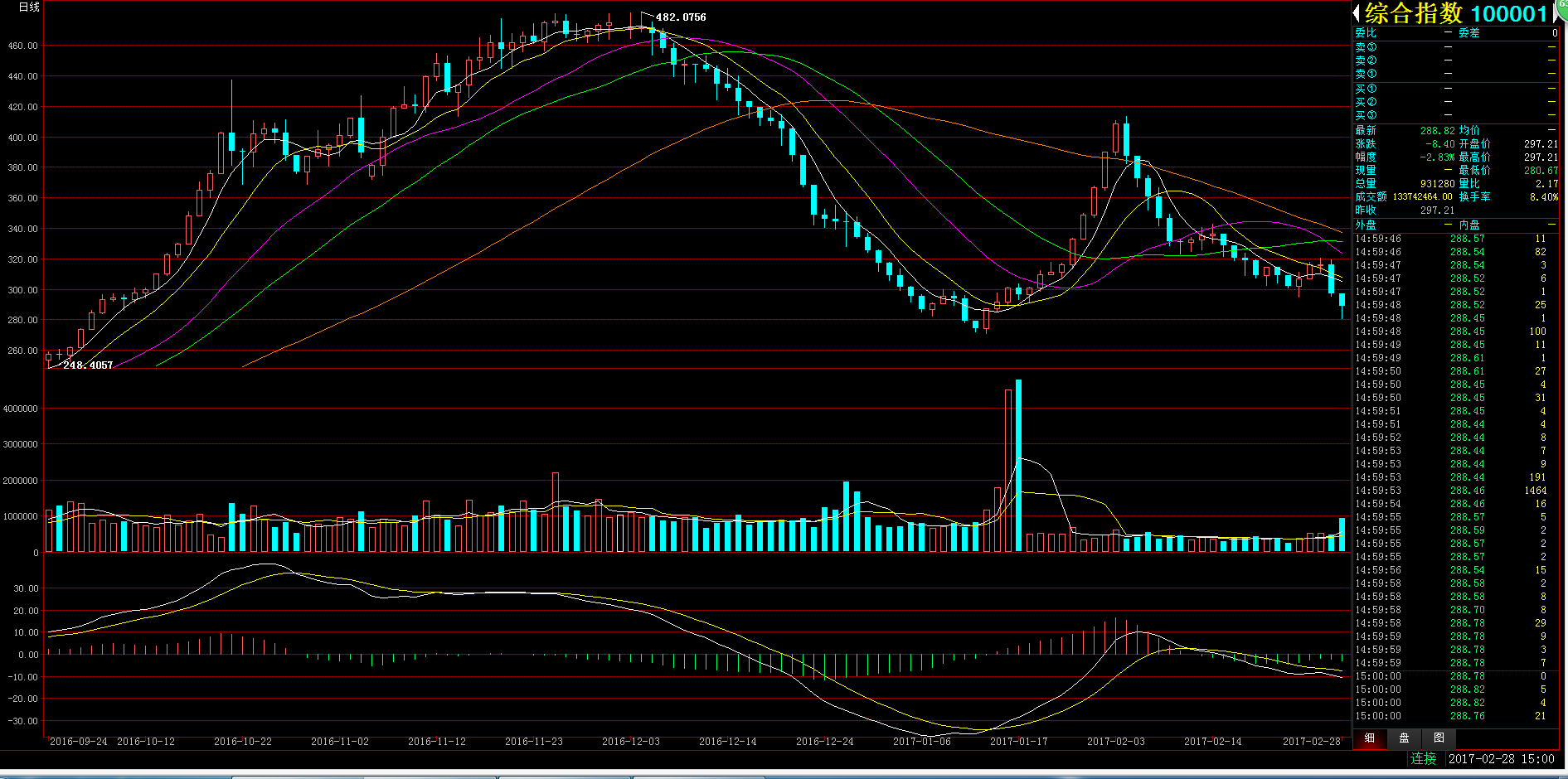Viewport: 1568px width, 779px height.
Task: Click the 2017-02-03 date on time axis
Action: [x=1115, y=742]
